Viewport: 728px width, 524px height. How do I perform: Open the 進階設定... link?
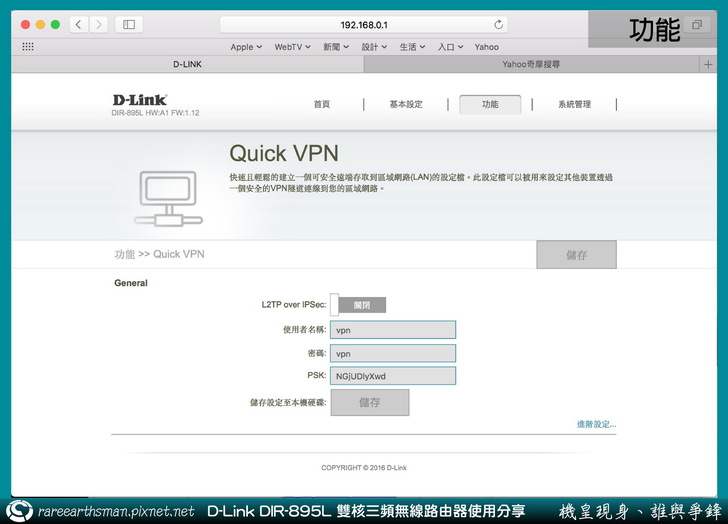(x=596, y=424)
